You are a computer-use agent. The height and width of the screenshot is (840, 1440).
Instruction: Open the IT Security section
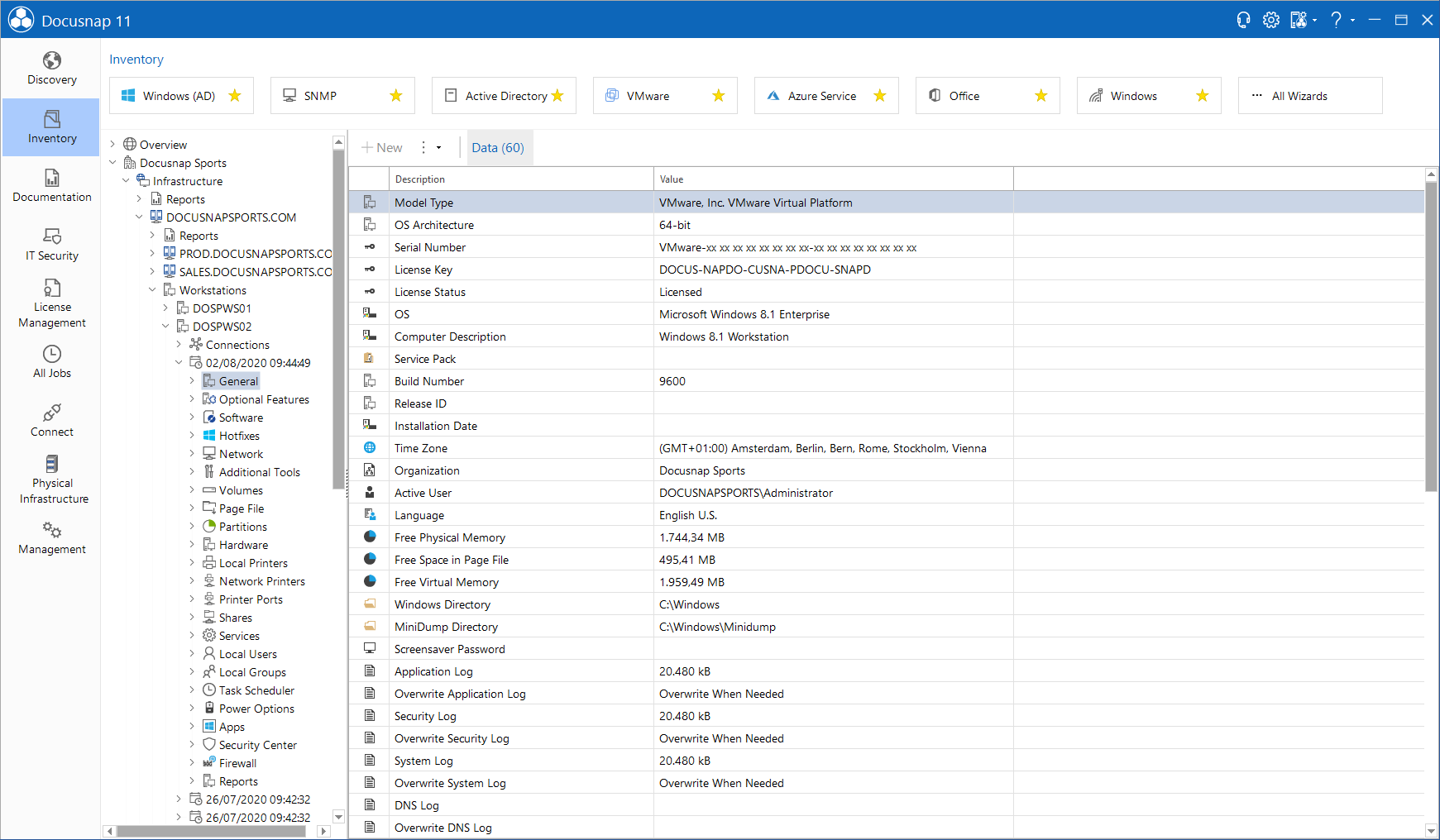point(51,245)
